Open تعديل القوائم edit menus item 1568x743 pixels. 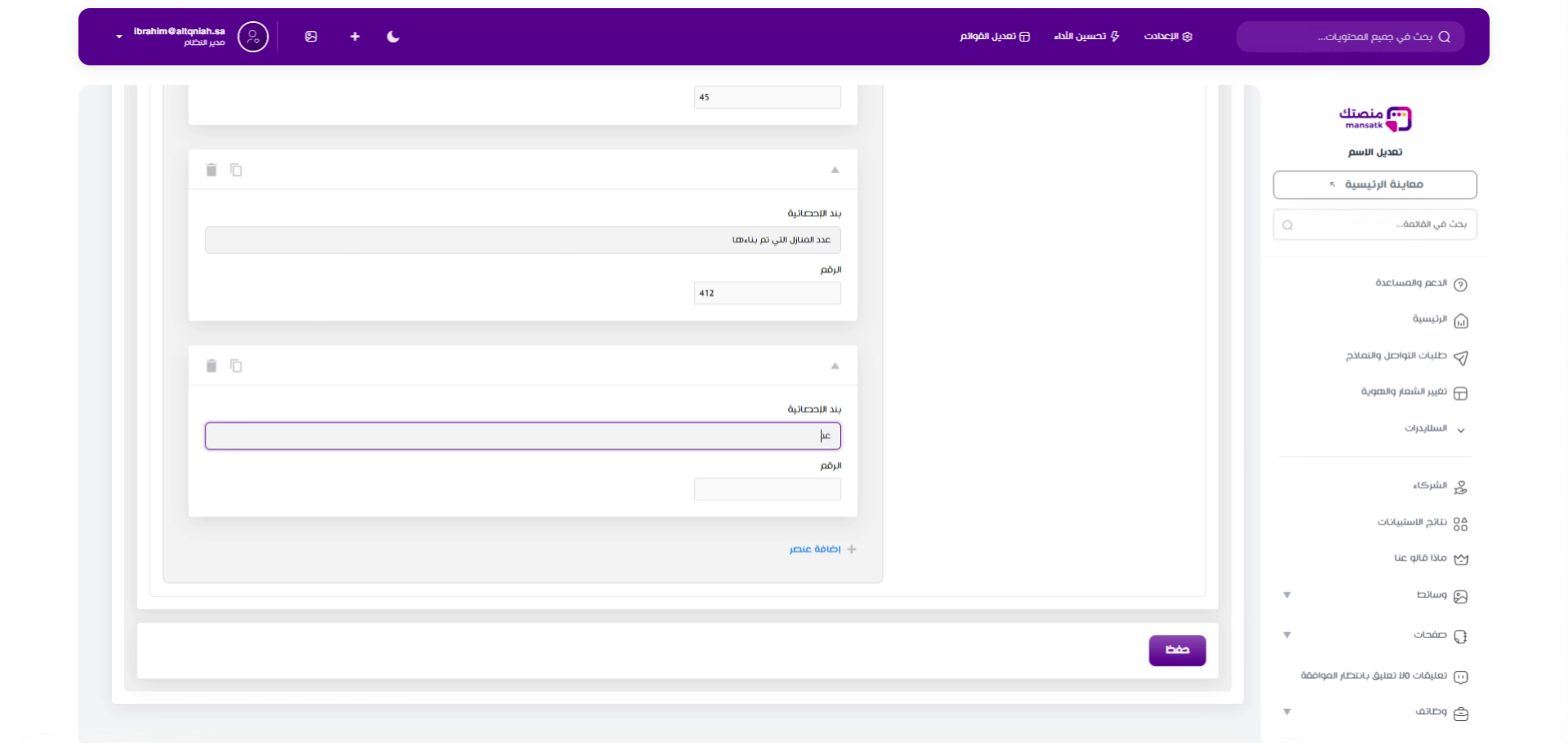click(995, 37)
